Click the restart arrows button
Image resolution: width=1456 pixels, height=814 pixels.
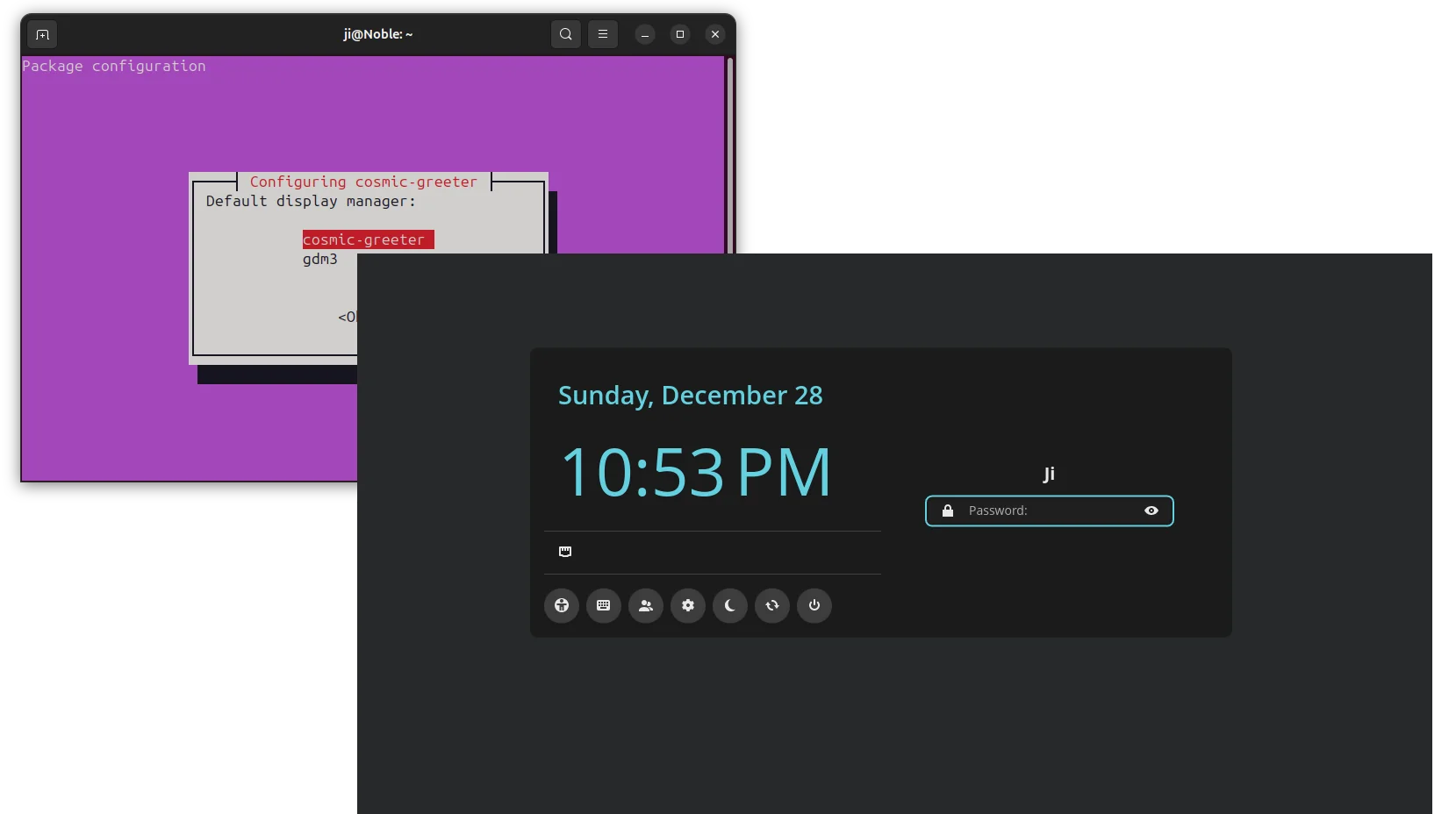click(x=772, y=605)
